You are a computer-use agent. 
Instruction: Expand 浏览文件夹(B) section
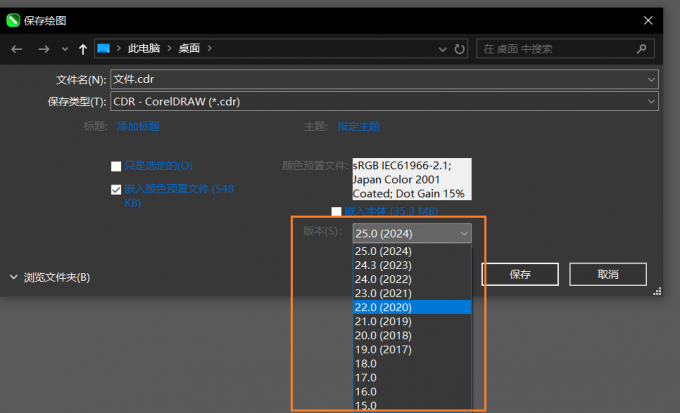[50, 277]
